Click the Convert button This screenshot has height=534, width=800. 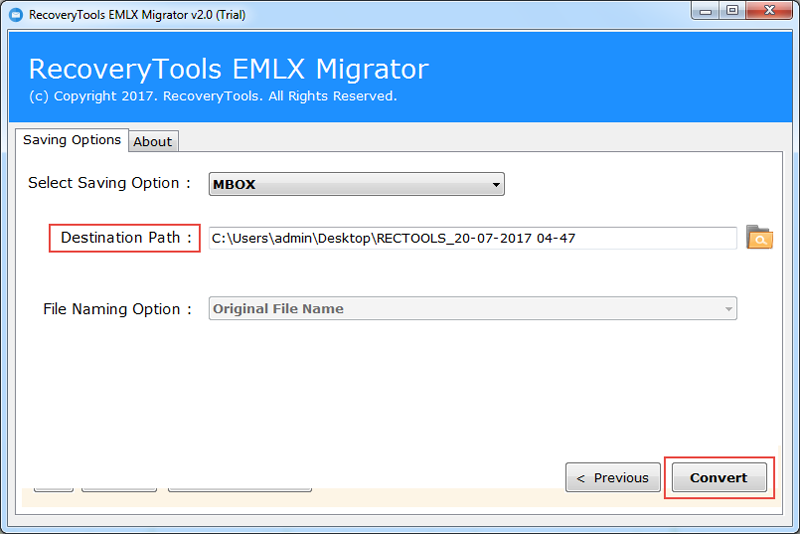[x=719, y=477]
